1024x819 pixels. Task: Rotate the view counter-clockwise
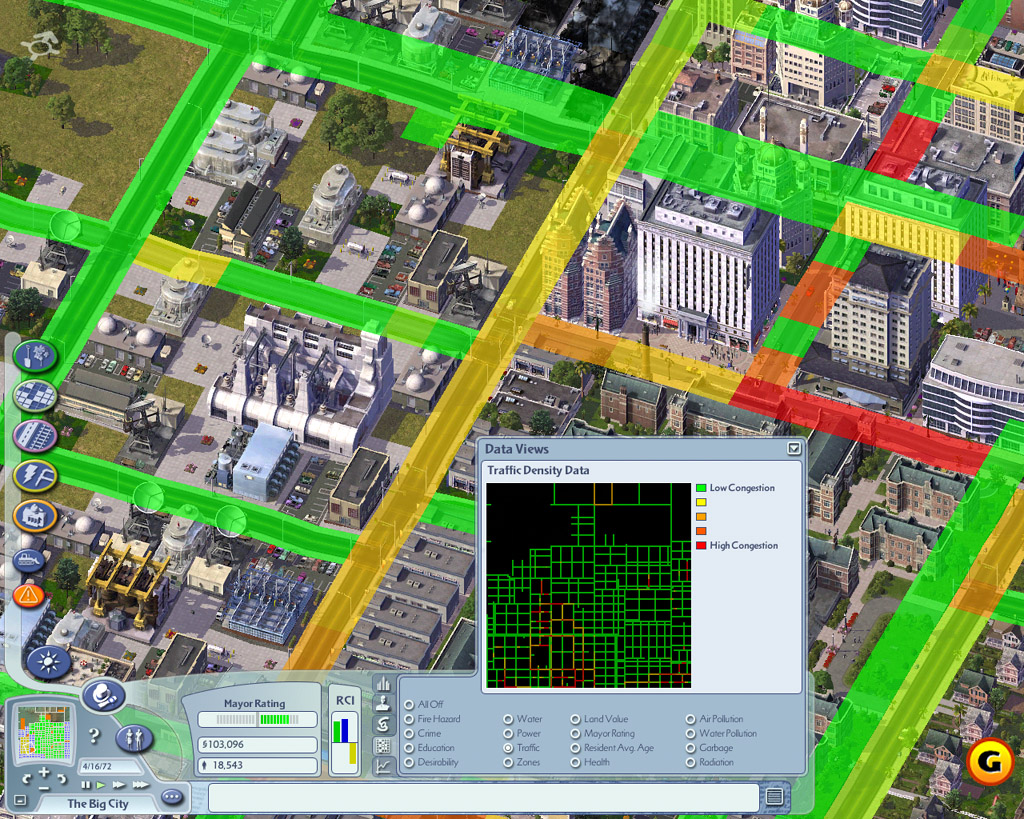26,779
